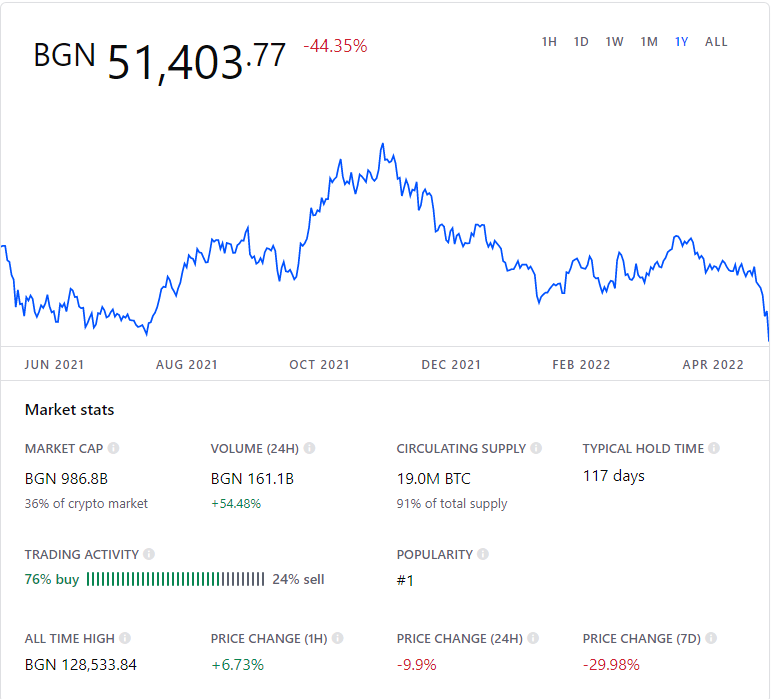Select the 1Y chart range

(x=681, y=42)
